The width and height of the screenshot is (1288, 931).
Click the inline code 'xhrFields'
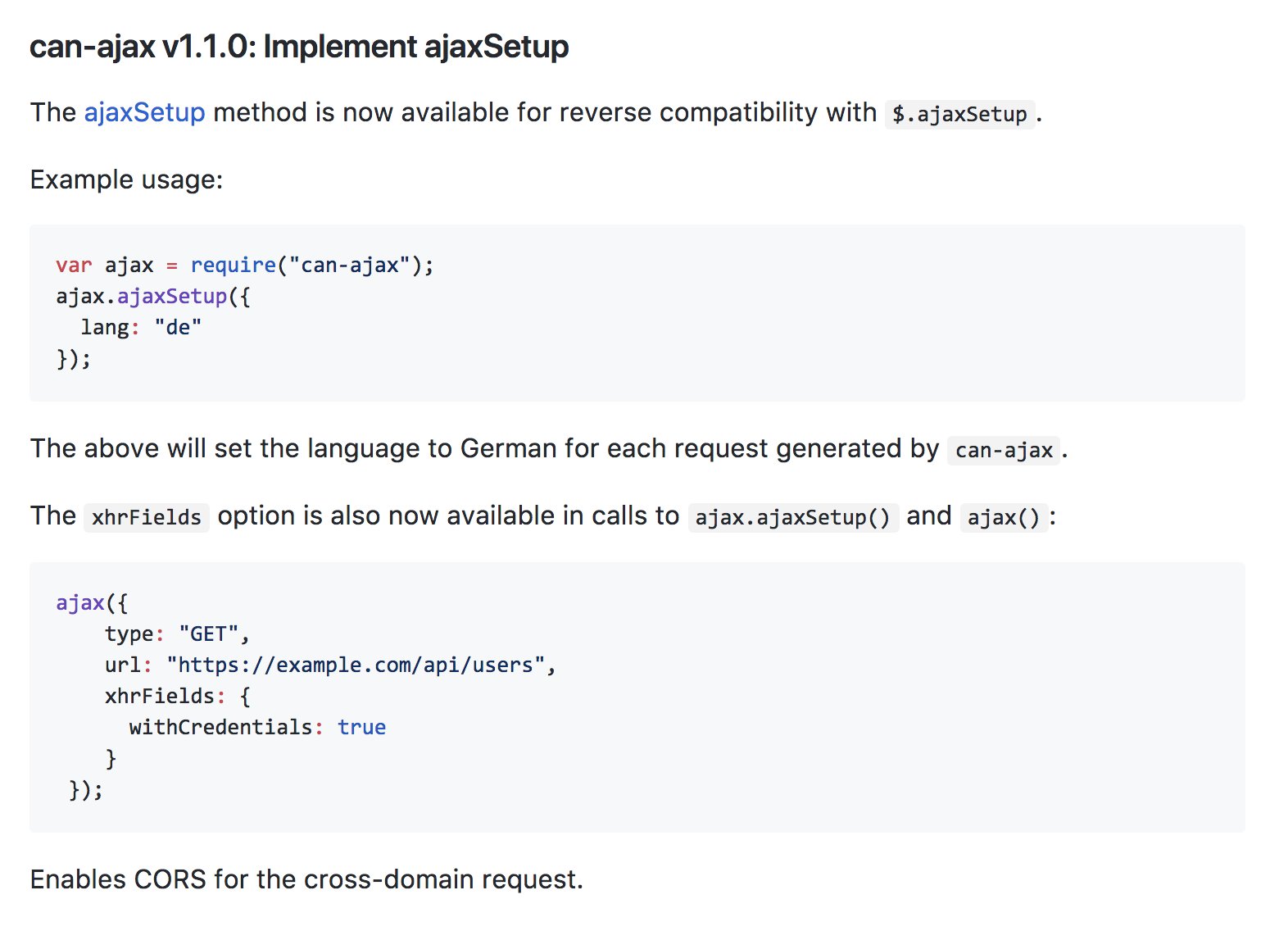tap(147, 517)
